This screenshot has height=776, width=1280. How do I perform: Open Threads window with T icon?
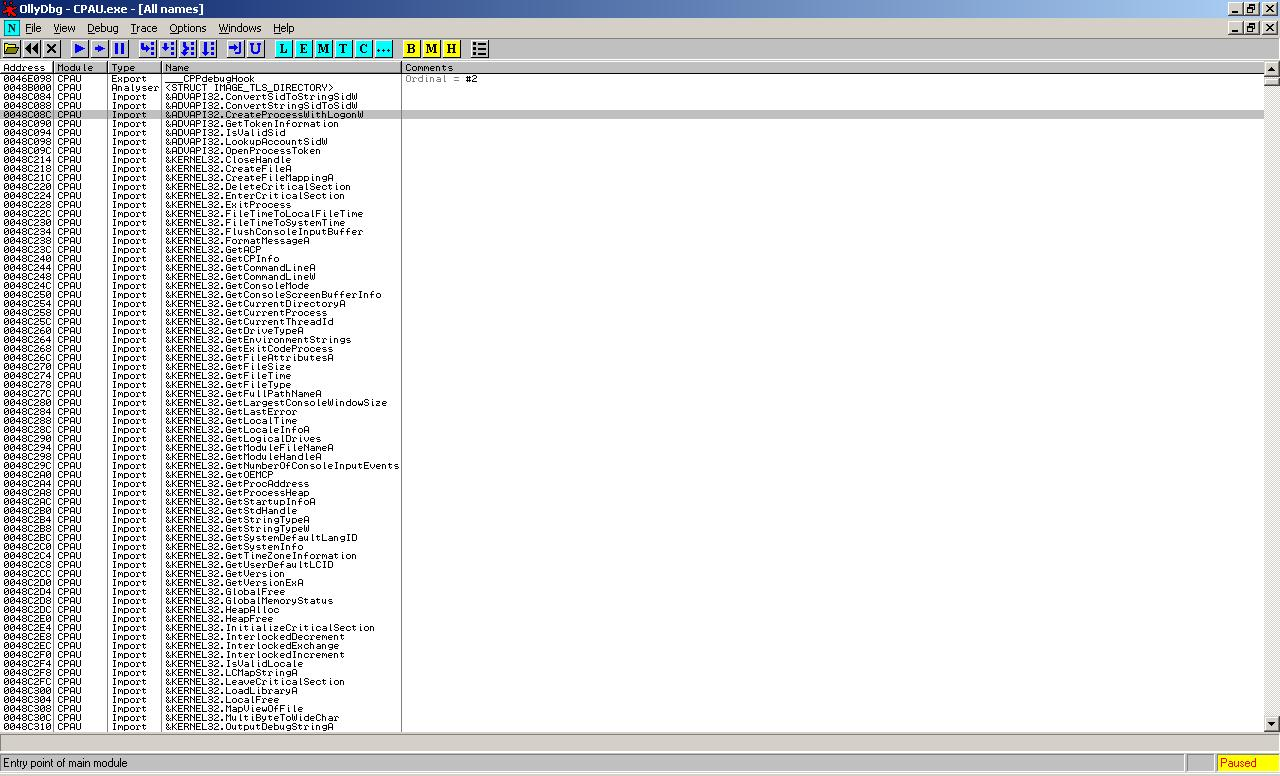(344, 48)
